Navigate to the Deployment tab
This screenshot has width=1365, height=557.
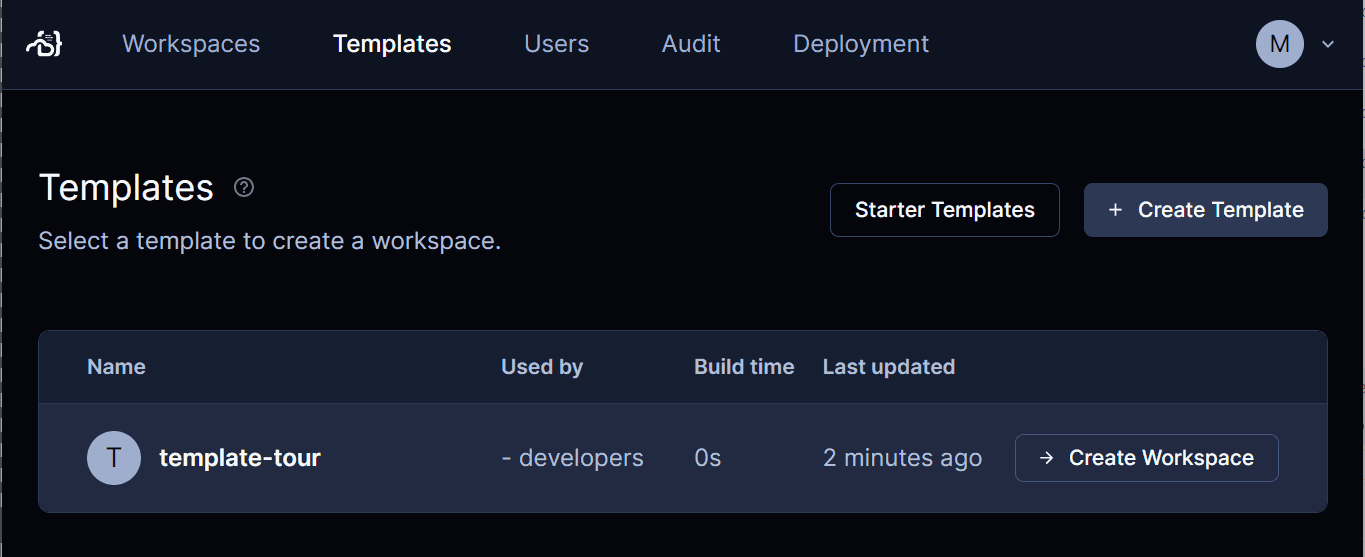click(861, 44)
